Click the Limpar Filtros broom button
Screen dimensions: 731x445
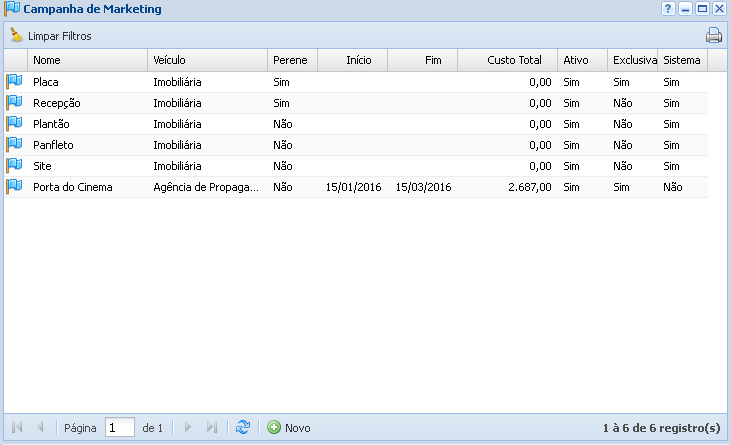[x=50, y=36]
